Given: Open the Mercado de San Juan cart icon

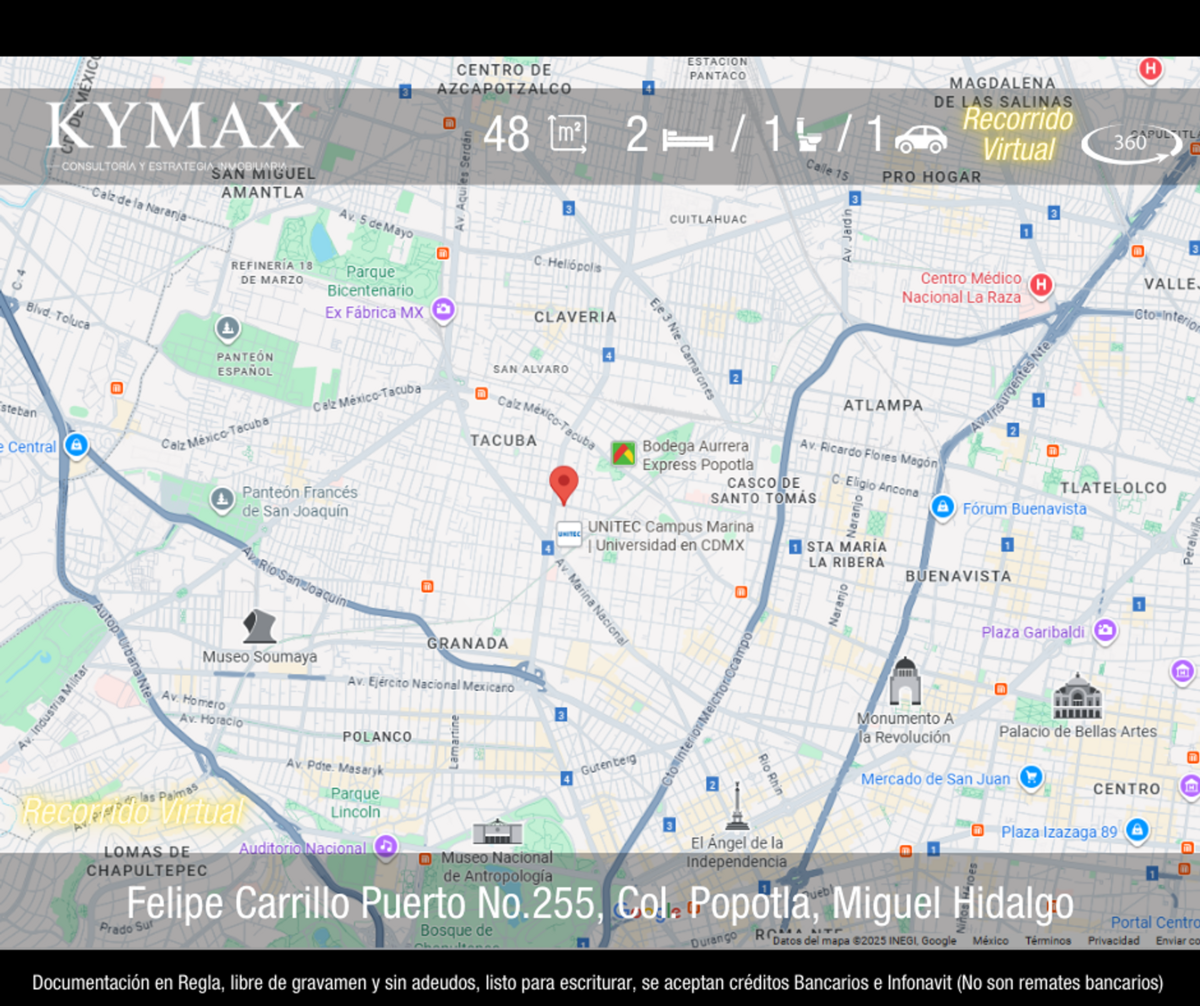Looking at the screenshot, I should pyautogui.click(x=1031, y=777).
